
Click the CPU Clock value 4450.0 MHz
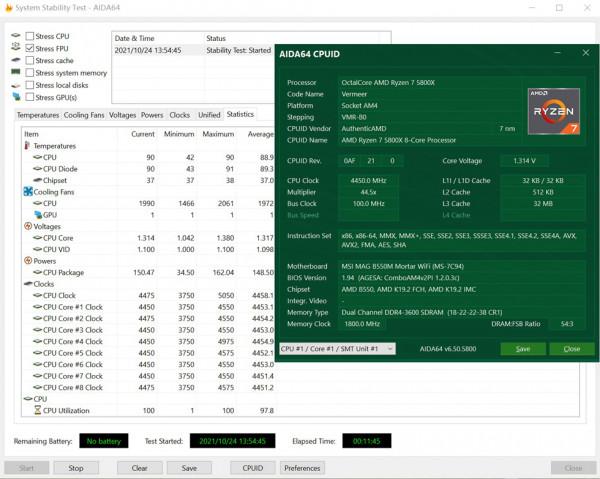point(368,181)
